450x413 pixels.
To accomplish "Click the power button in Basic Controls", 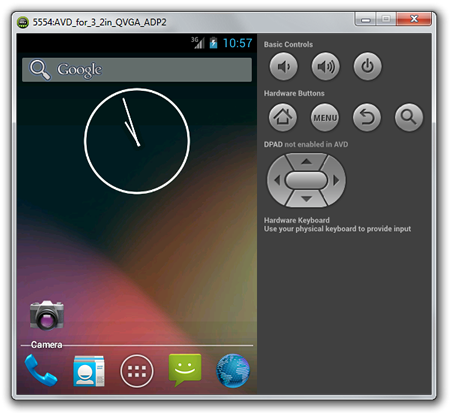I will point(367,66).
